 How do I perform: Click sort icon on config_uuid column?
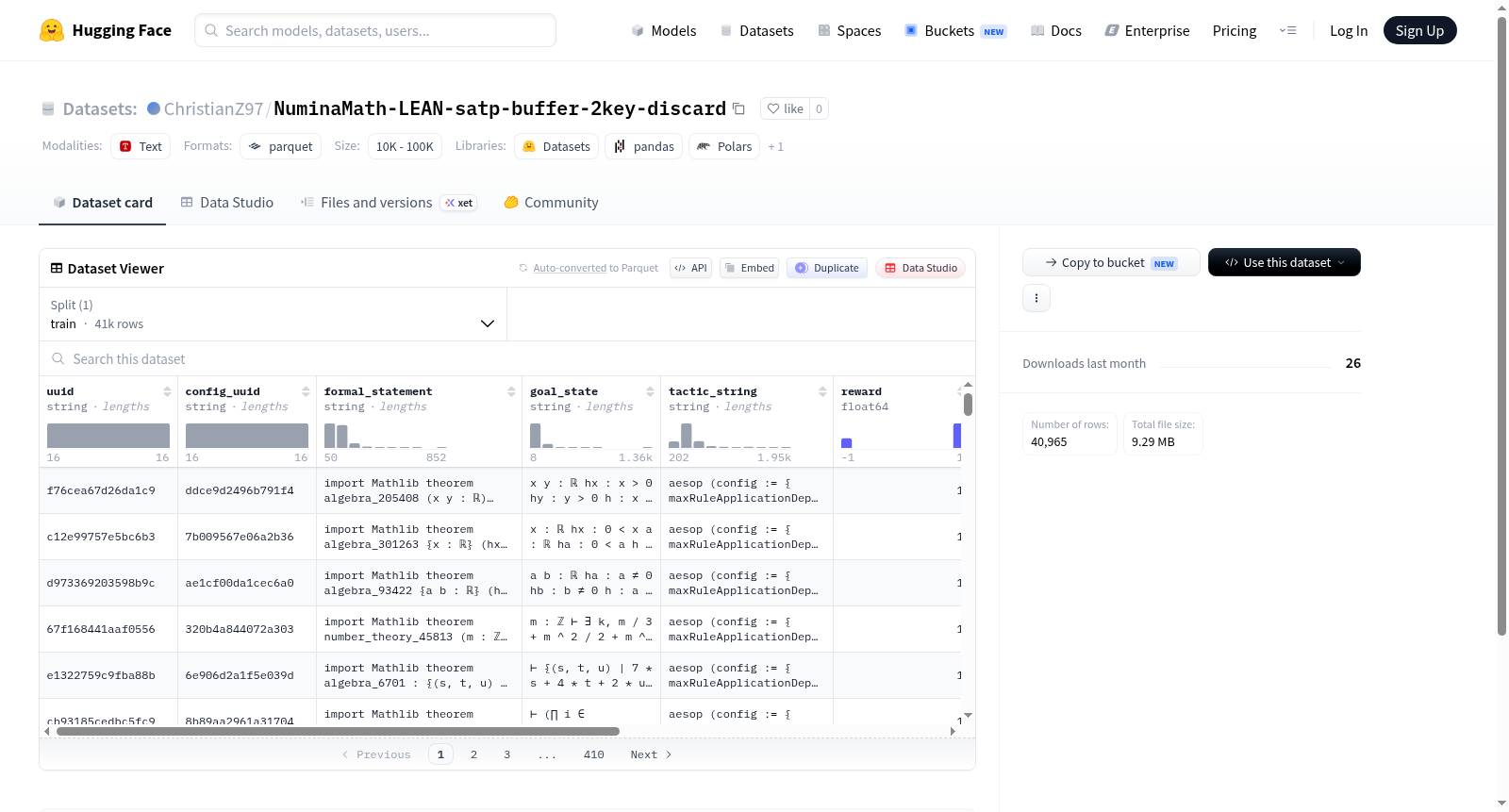[x=306, y=391]
